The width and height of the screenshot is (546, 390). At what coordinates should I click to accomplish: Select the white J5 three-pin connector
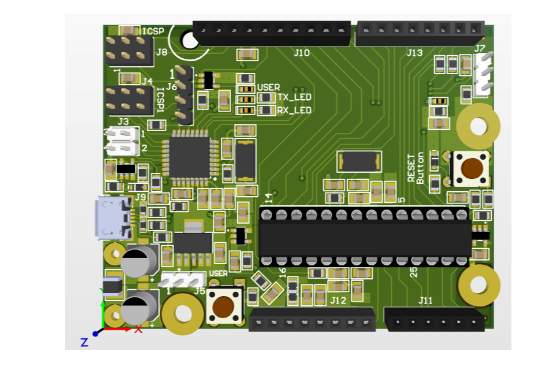click(x=183, y=279)
